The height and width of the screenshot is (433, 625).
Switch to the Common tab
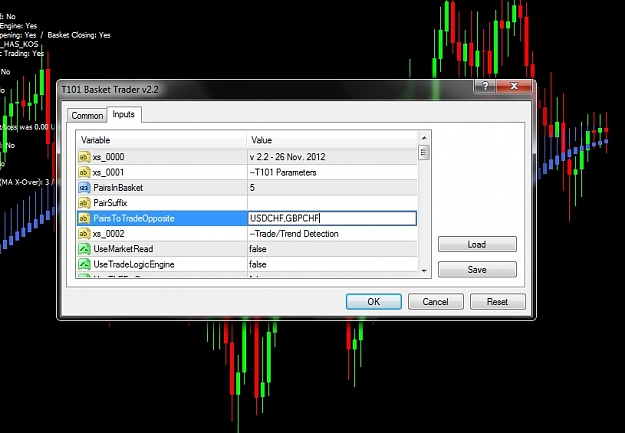pos(87,116)
